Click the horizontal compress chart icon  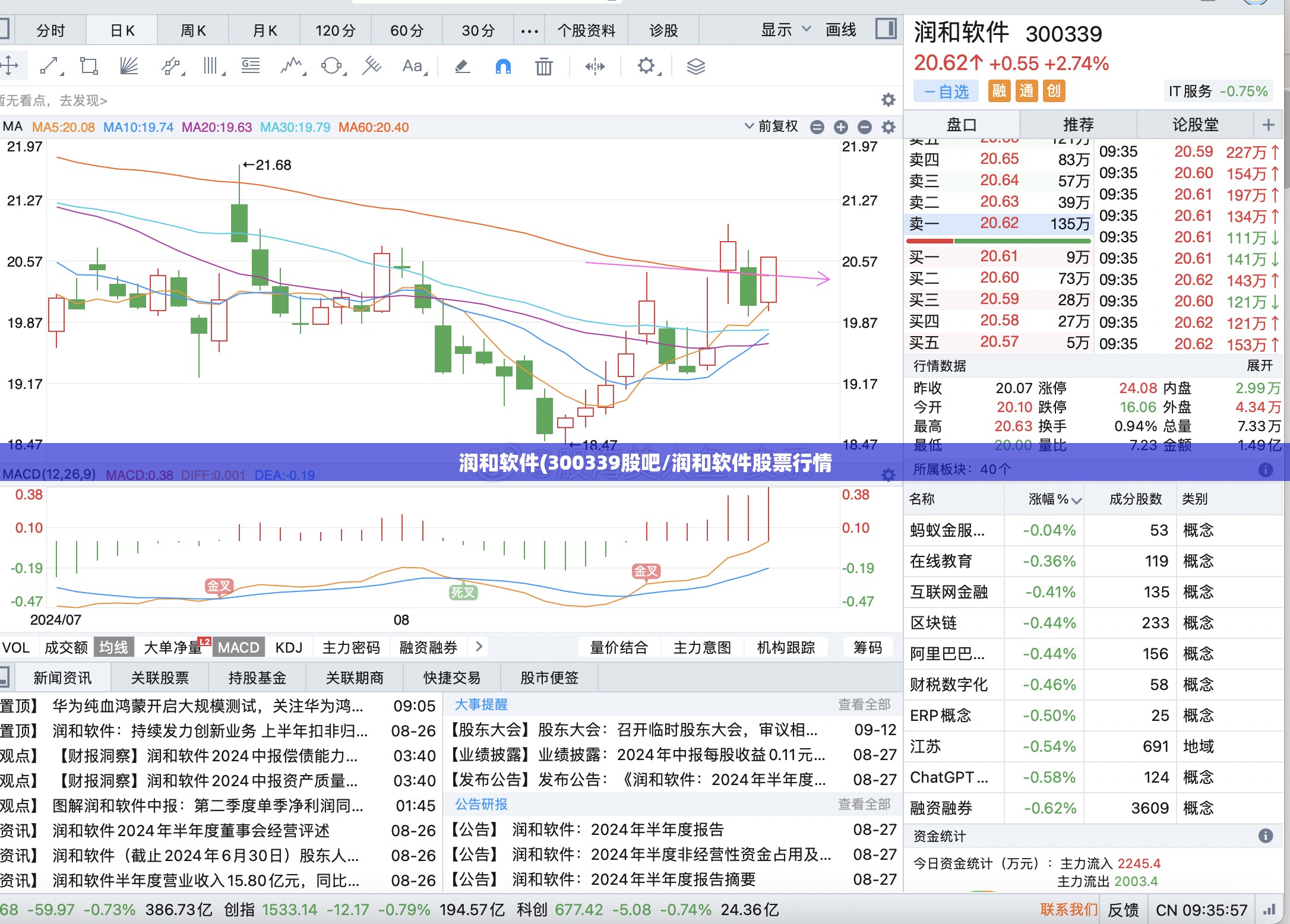point(595,67)
